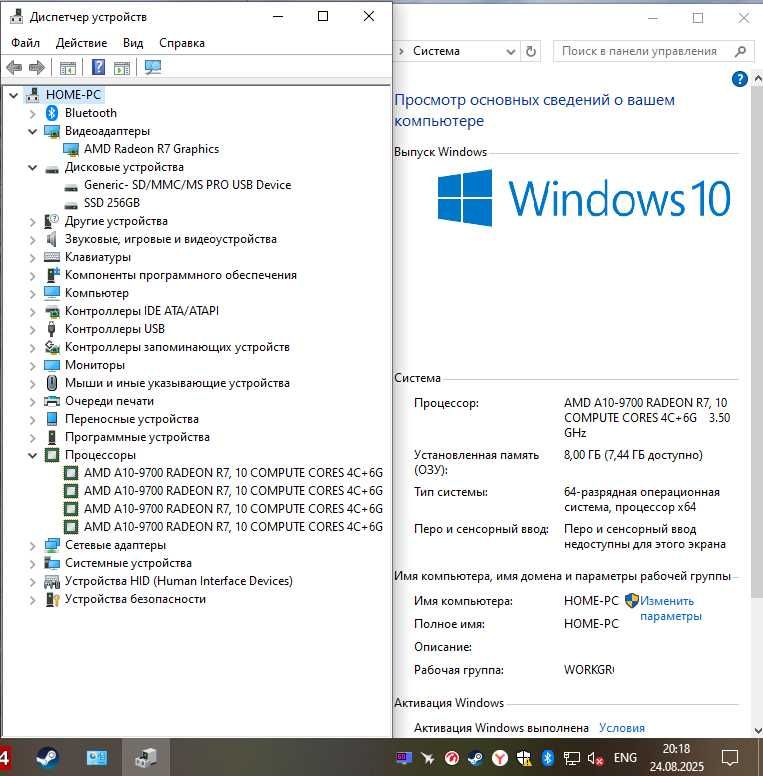Collapse the Процессоры category
Viewport: 763px width, 776px height.
tap(33, 455)
